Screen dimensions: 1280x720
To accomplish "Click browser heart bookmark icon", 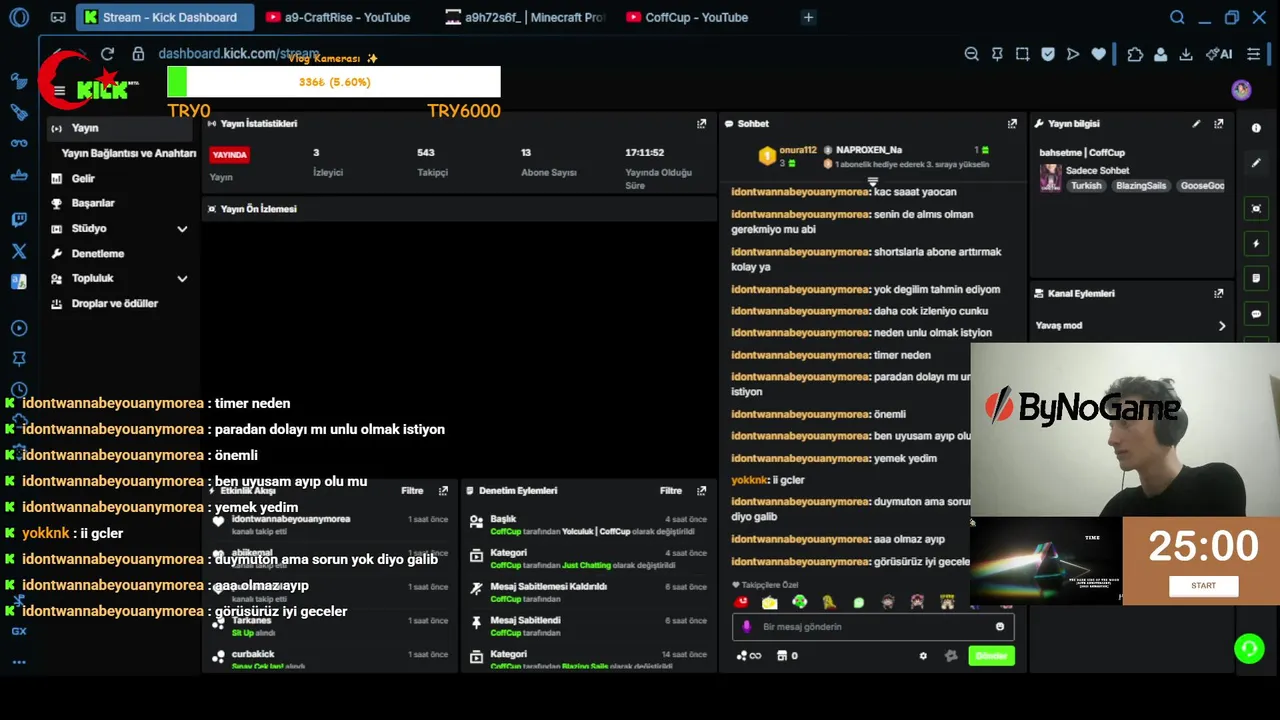I will point(1099,54).
